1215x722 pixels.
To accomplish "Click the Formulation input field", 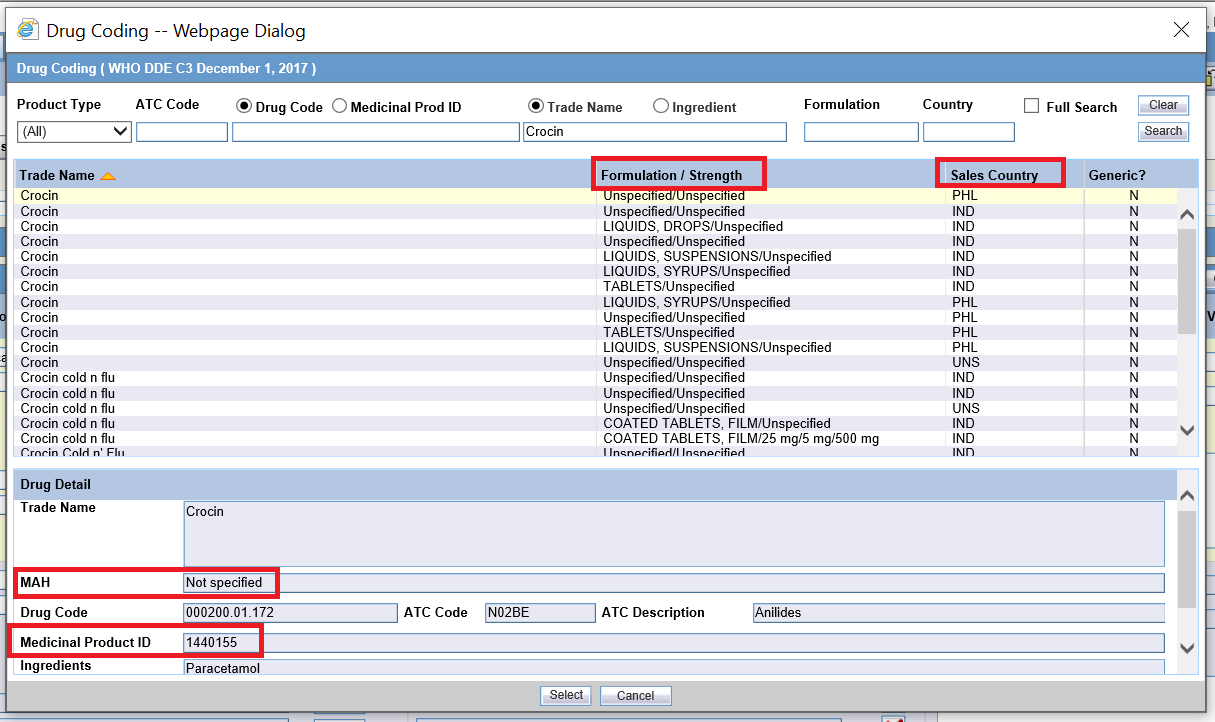I will click(x=861, y=131).
